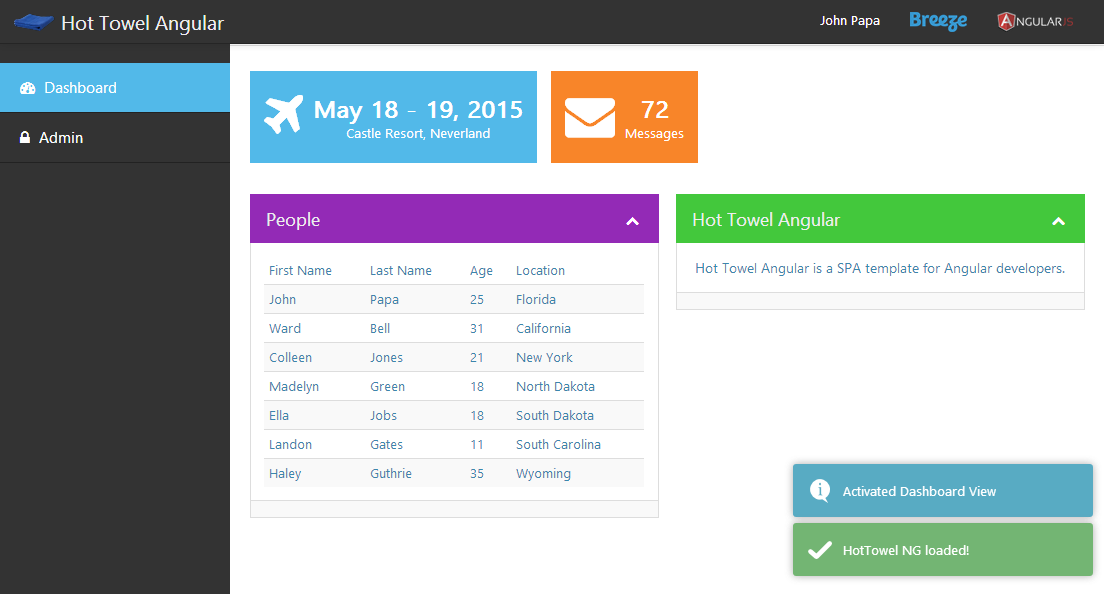
Task: Click age 31 in Ward's row
Action: 477,329
